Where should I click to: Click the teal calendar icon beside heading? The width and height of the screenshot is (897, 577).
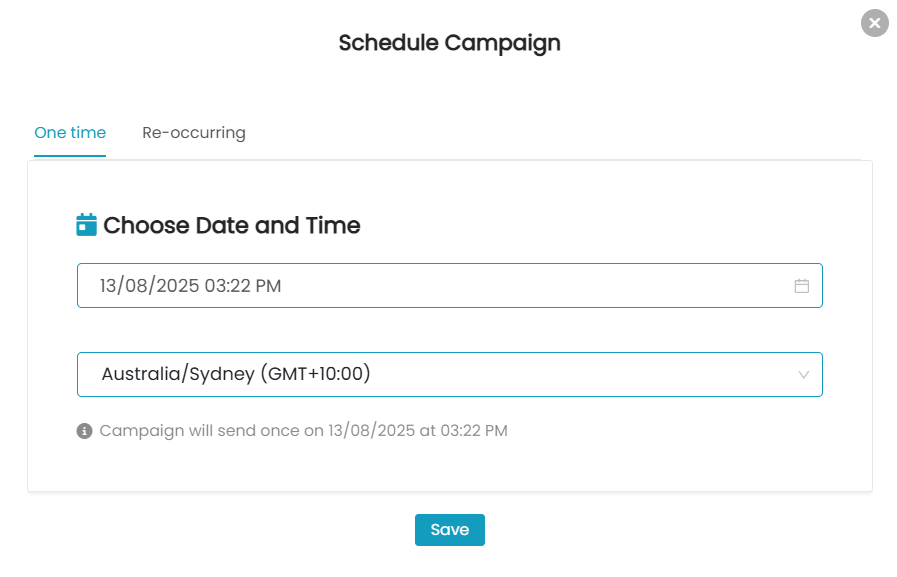87,225
